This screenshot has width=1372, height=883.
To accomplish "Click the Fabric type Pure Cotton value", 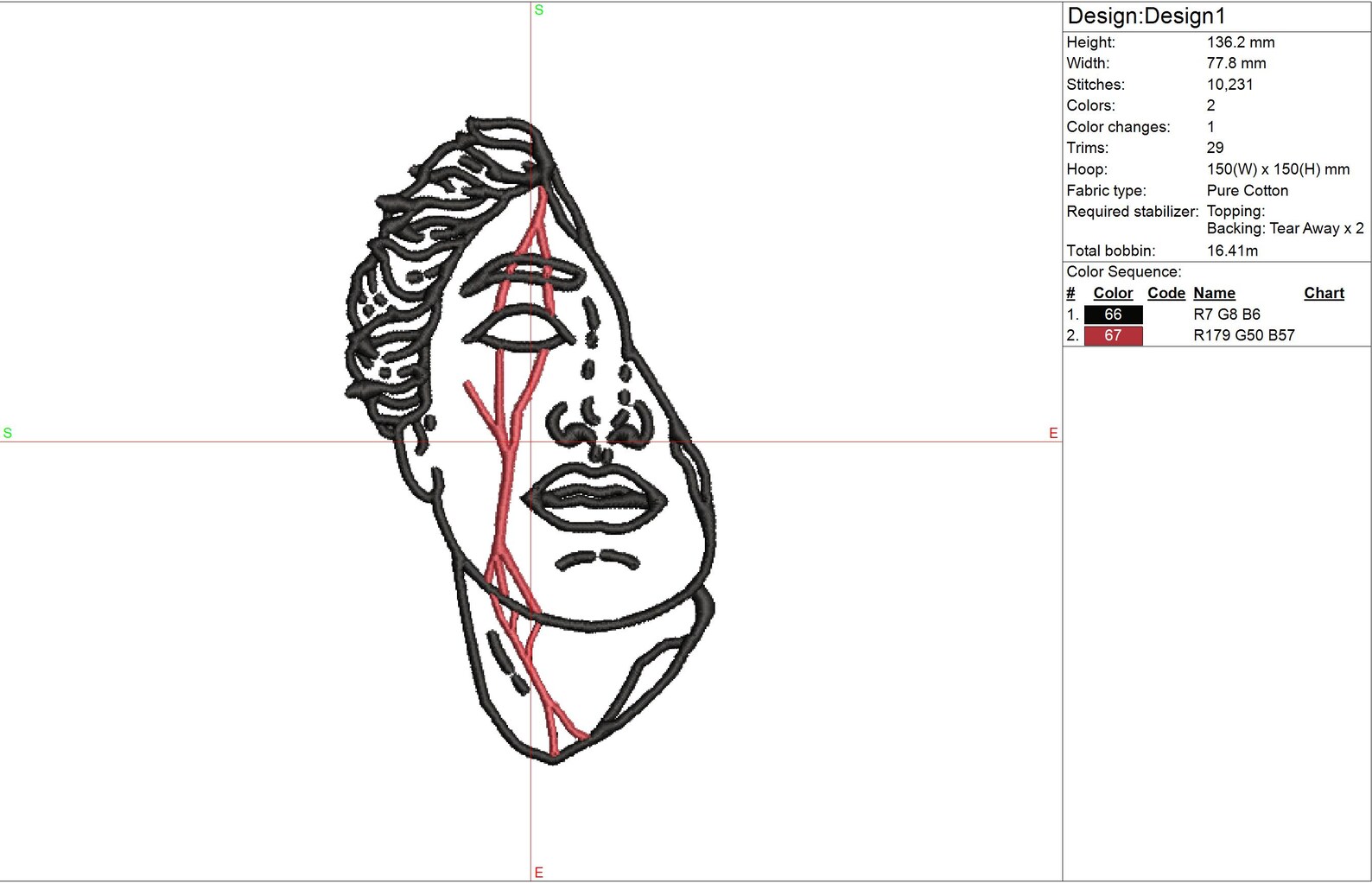I will [x=1247, y=191].
